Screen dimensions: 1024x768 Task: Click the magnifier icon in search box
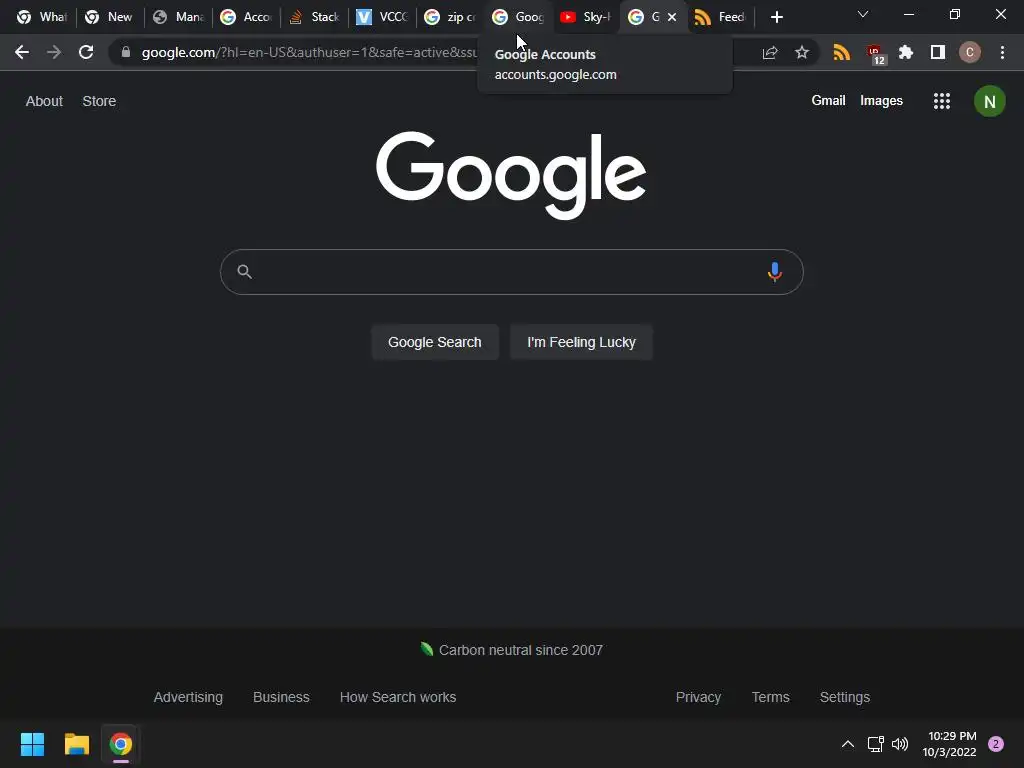244,272
